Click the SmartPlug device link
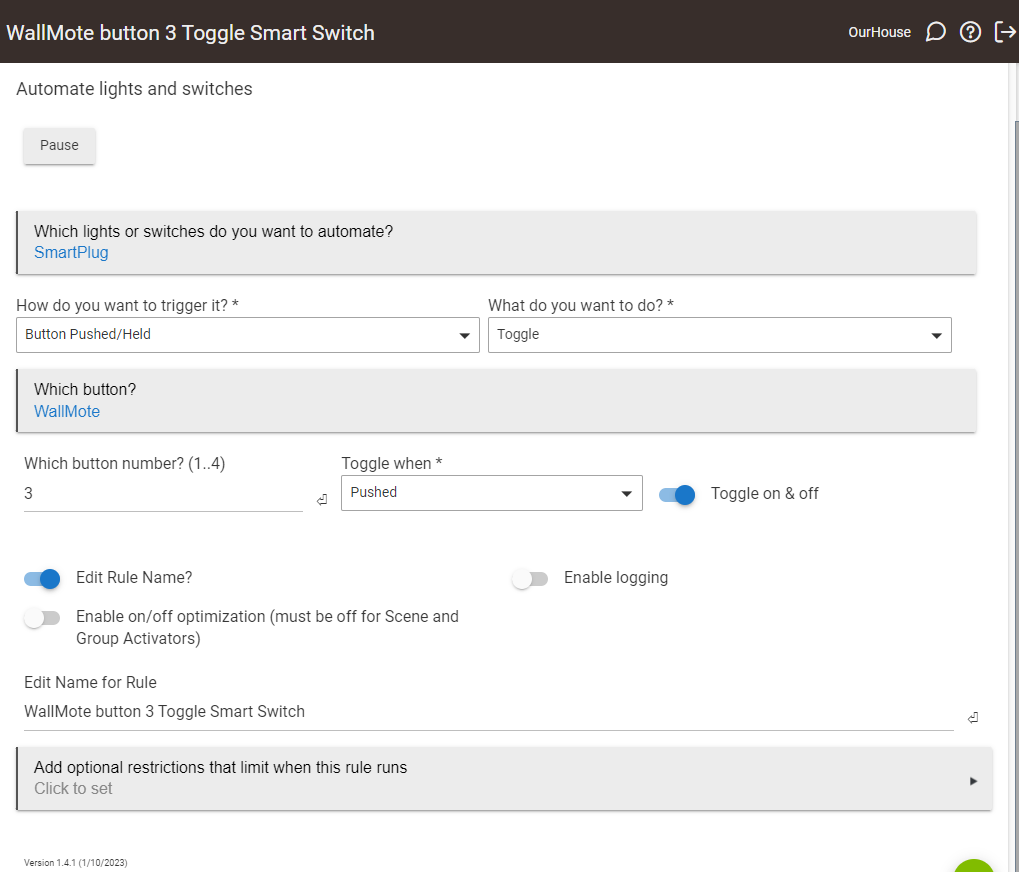 [71, 253]
